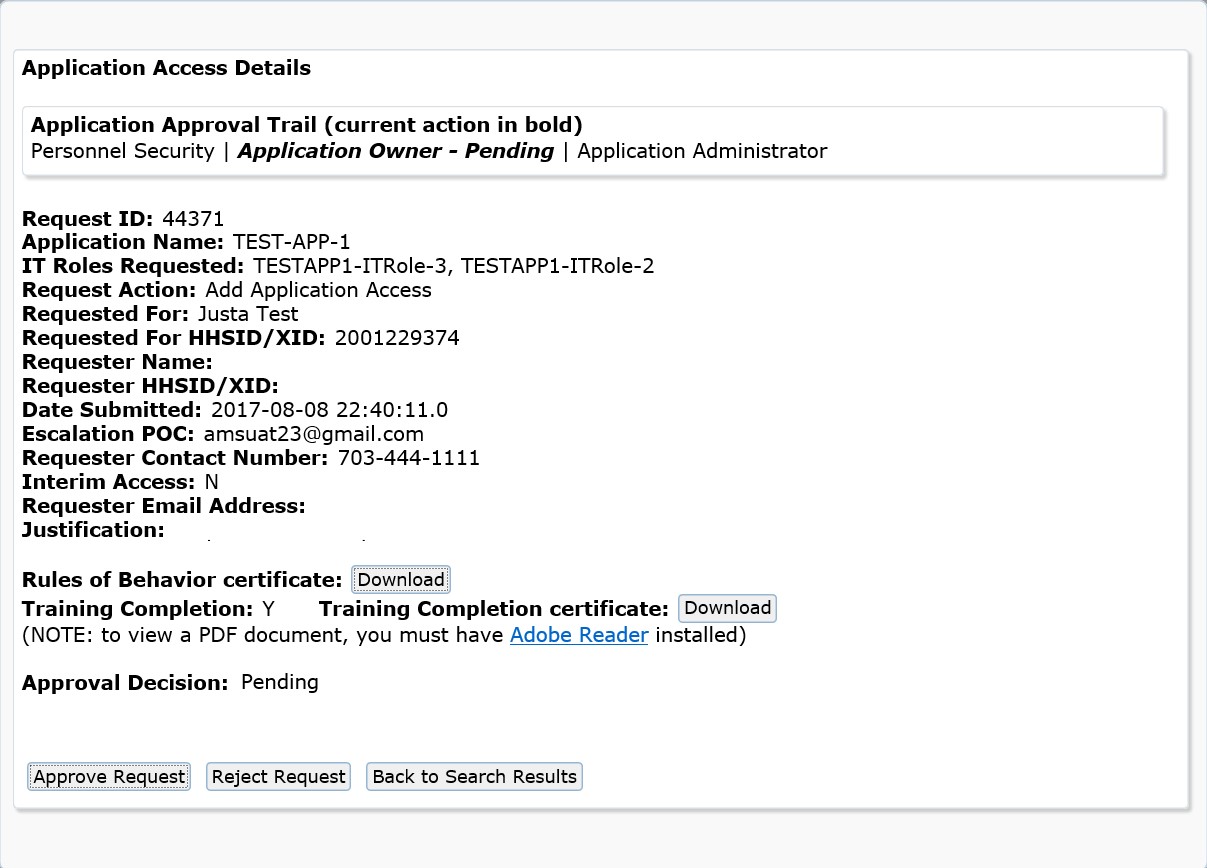Open the Adobe Reader link

[579, 636]
